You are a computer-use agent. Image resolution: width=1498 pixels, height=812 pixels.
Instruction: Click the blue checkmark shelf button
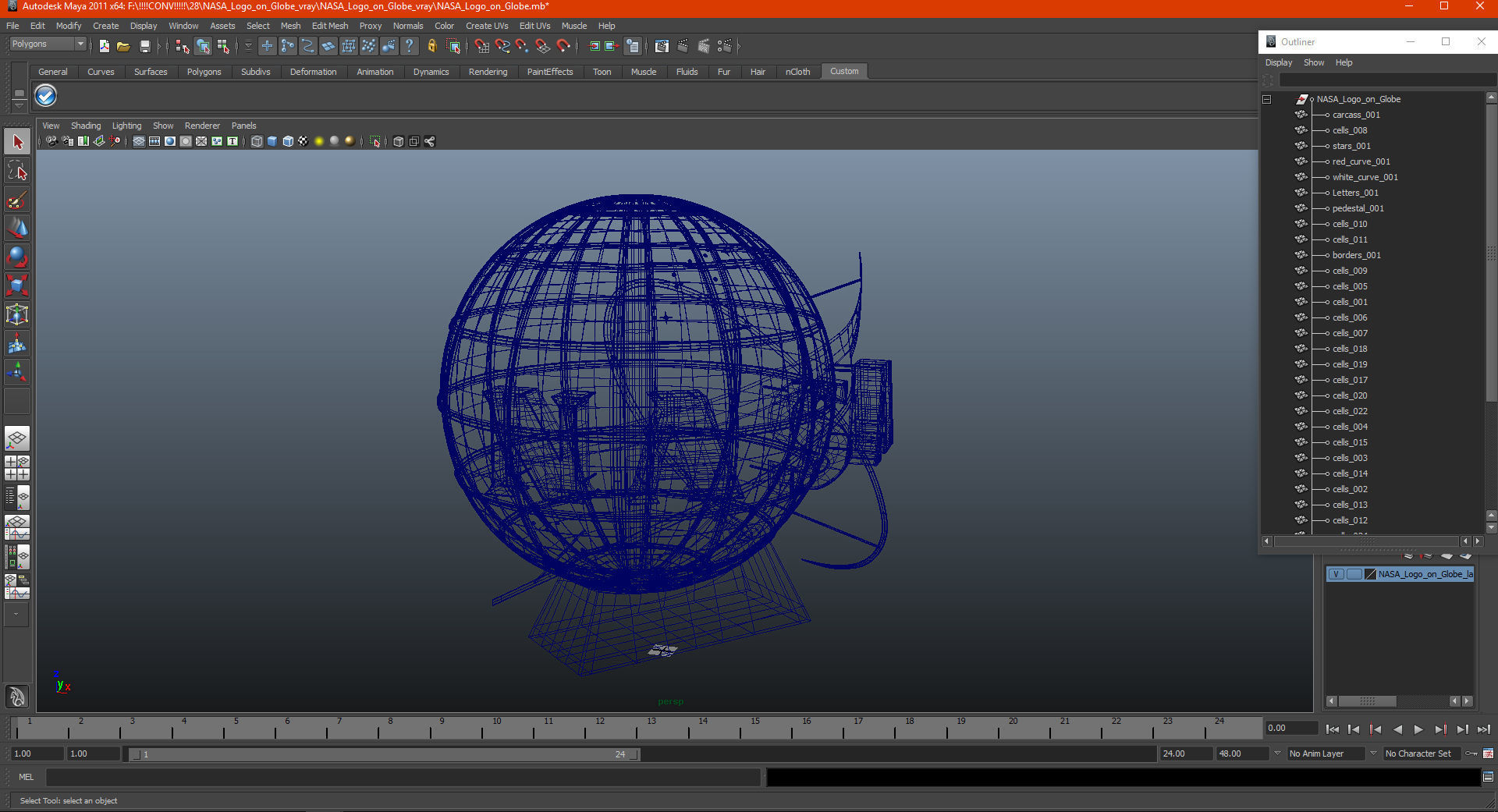46,96
